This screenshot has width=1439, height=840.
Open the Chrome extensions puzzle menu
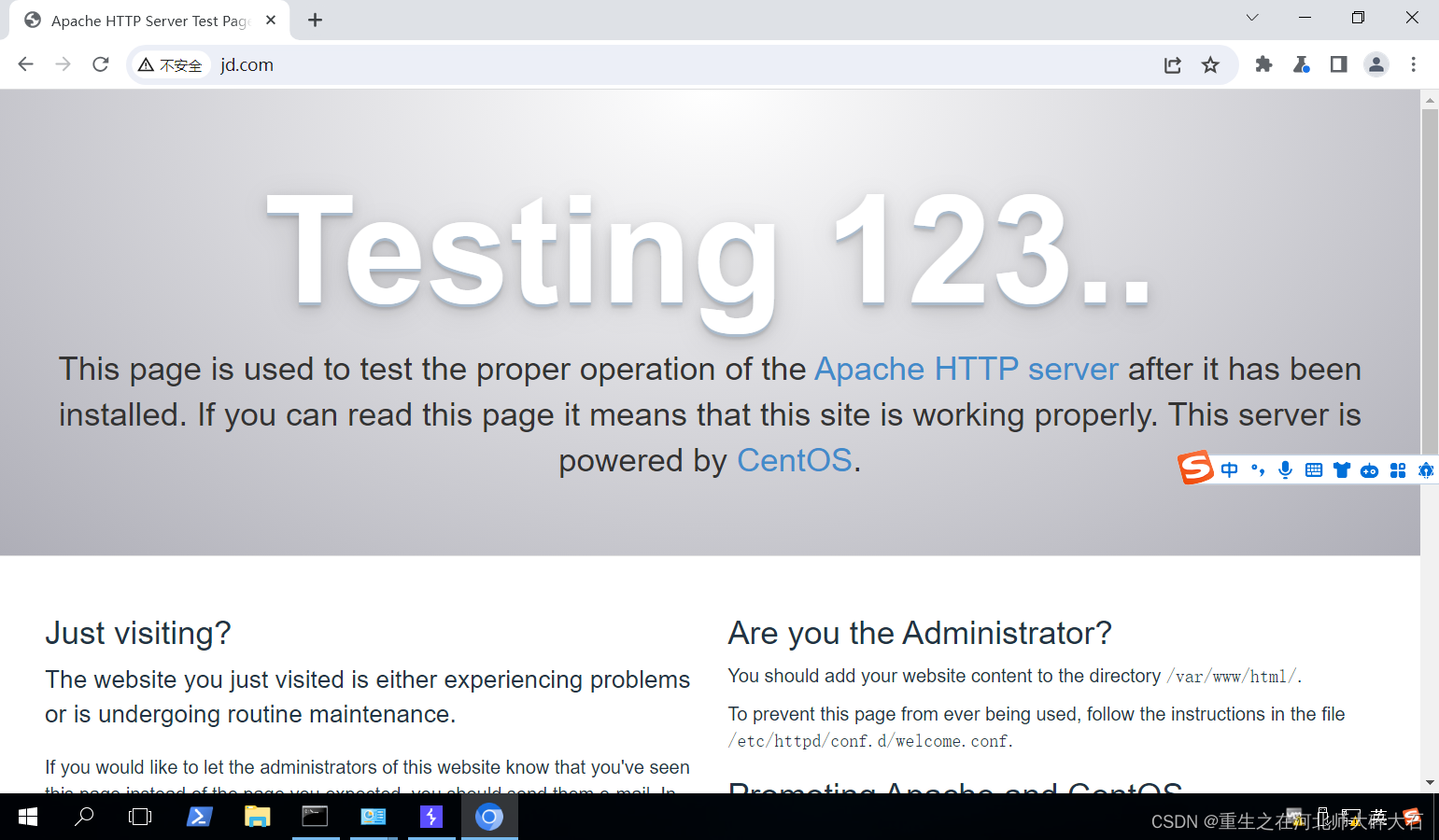tap(1263, 64)
